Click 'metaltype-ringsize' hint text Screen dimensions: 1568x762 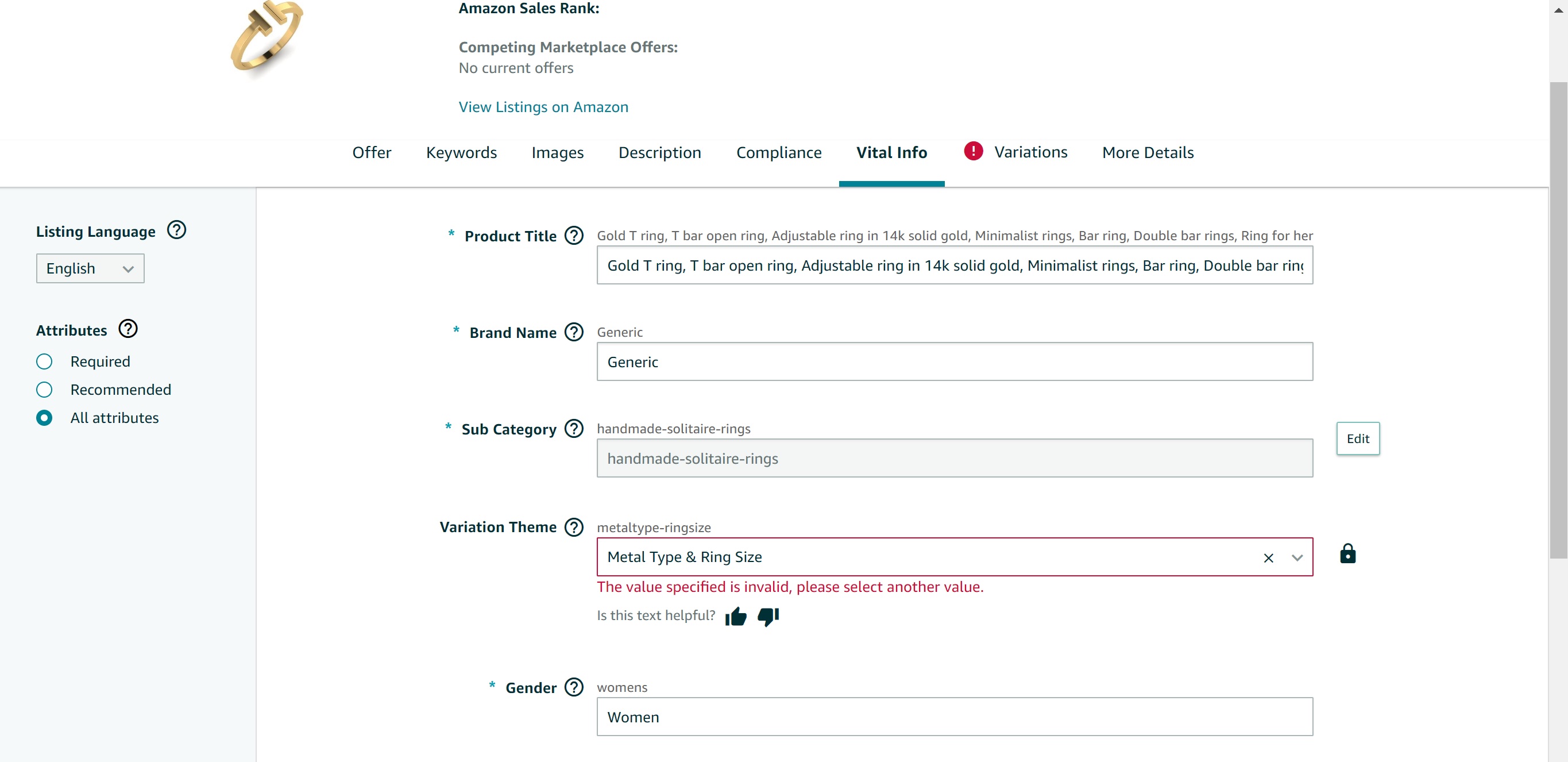(x=654, y=528)
